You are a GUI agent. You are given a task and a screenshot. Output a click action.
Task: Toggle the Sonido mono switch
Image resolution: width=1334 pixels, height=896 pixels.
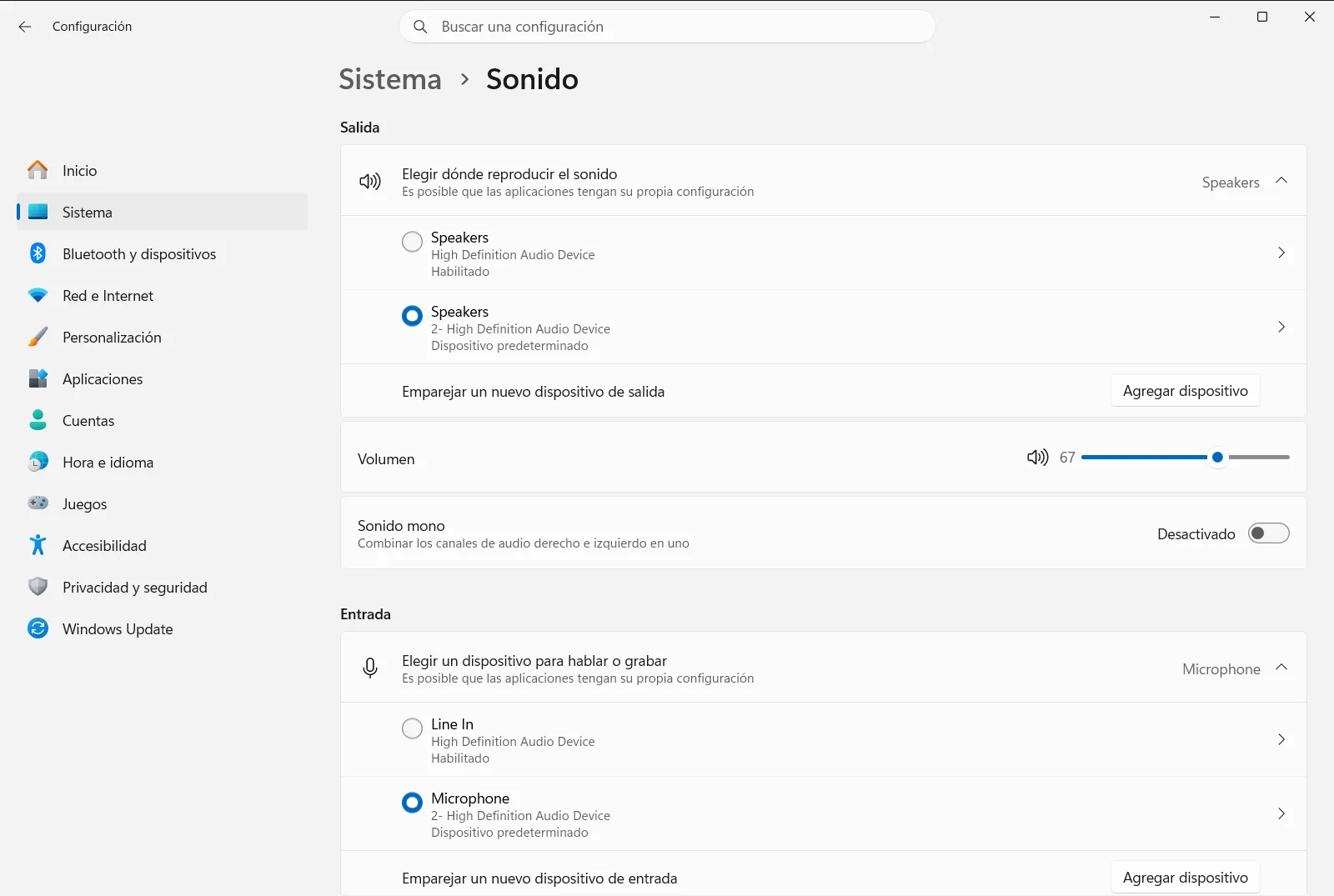click(1268, 533)
